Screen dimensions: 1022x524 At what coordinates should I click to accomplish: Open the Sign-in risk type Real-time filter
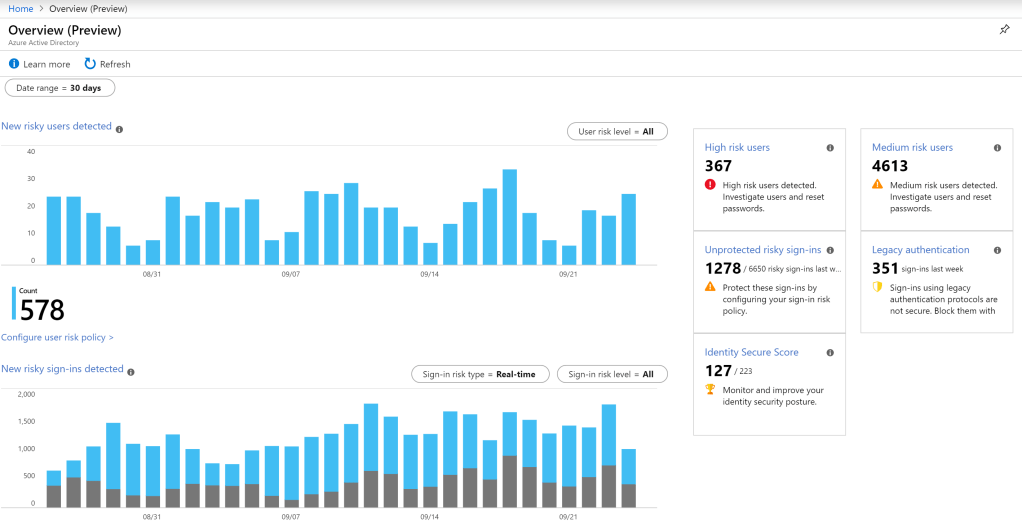pos(480,374)
